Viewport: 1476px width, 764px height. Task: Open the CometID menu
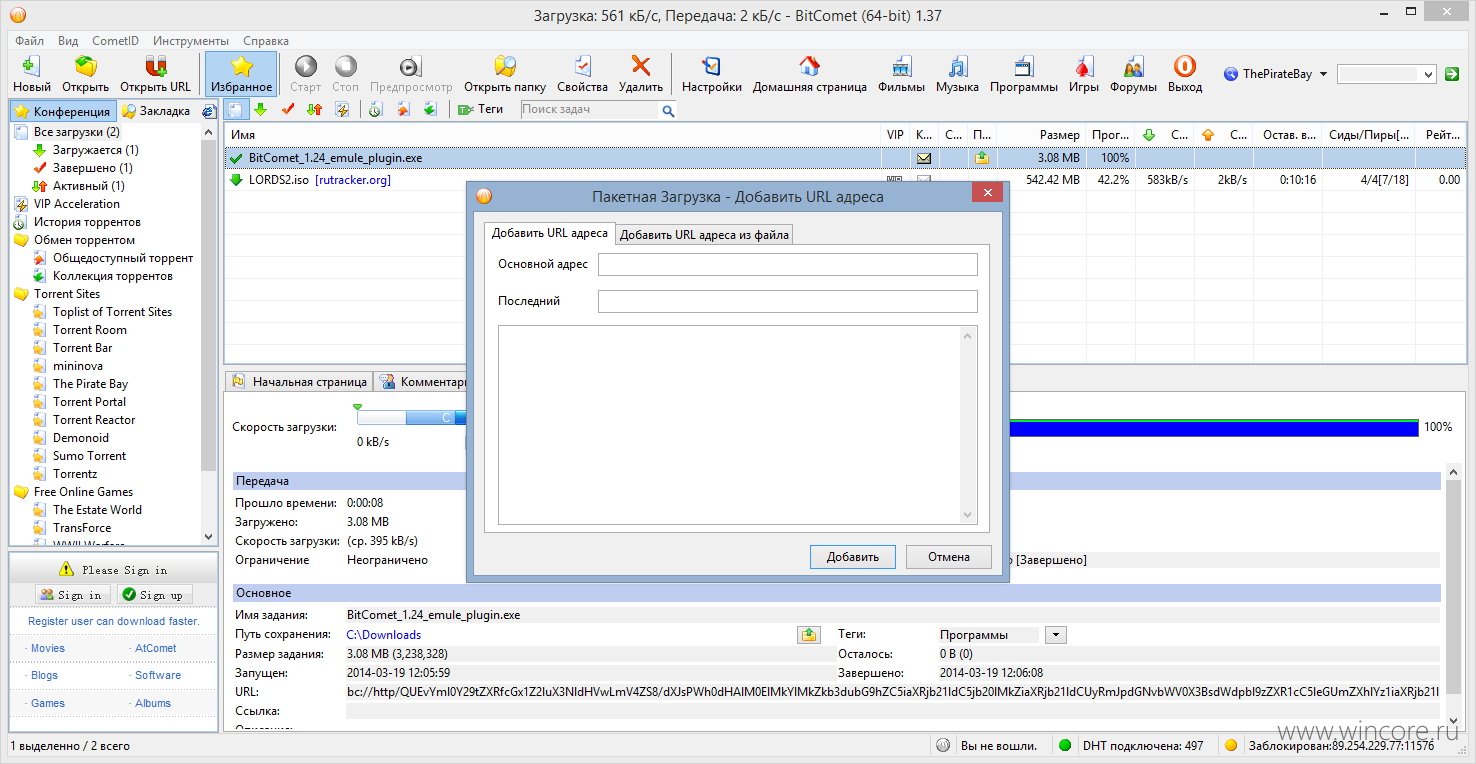coord(115,41)
